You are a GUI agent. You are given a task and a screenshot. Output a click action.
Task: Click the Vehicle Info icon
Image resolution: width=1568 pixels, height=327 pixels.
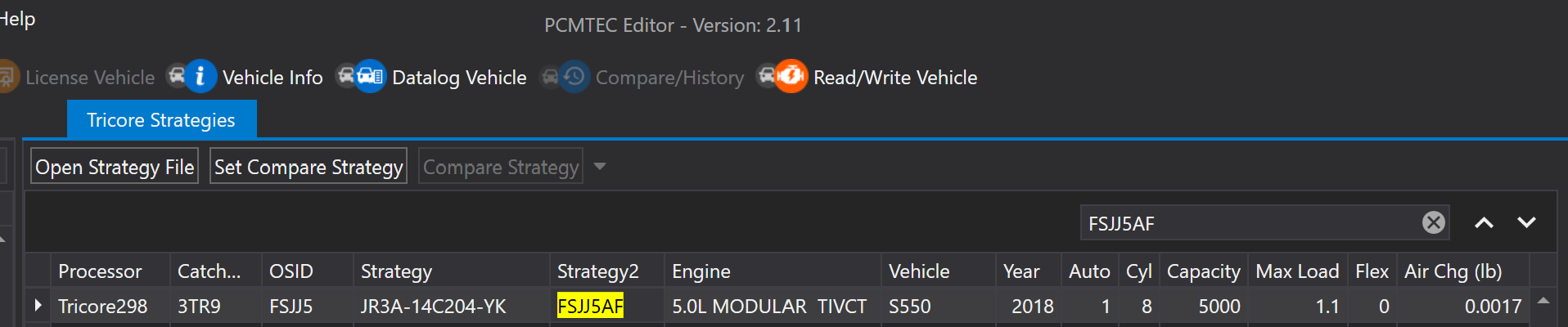point(192,77)
